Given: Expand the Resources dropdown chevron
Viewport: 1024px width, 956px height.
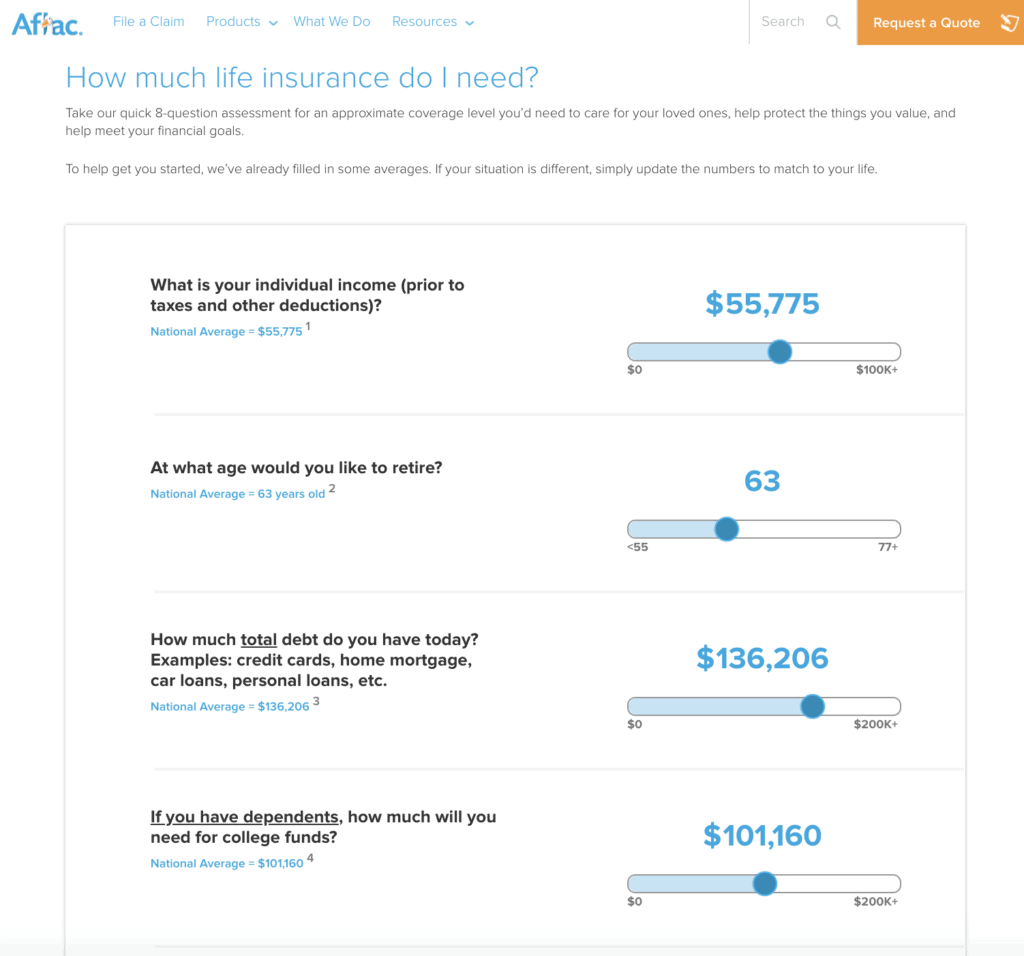Looking at the screenshot, I should (470, 23).
